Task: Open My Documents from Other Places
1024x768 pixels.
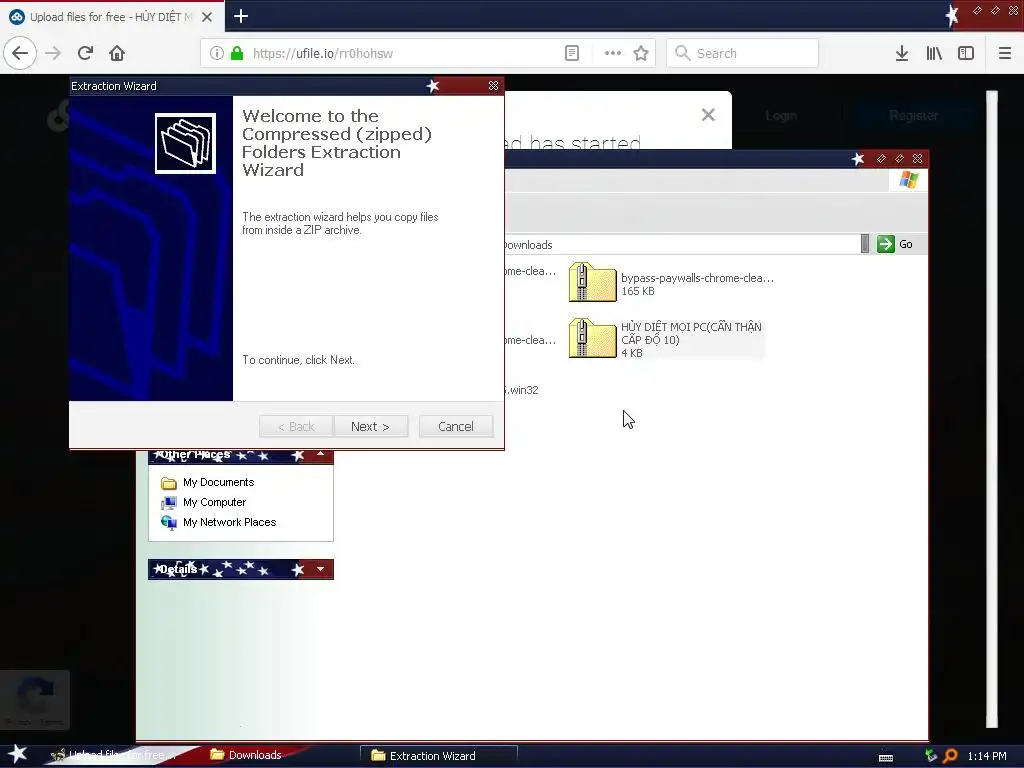Action: (218, 482)
